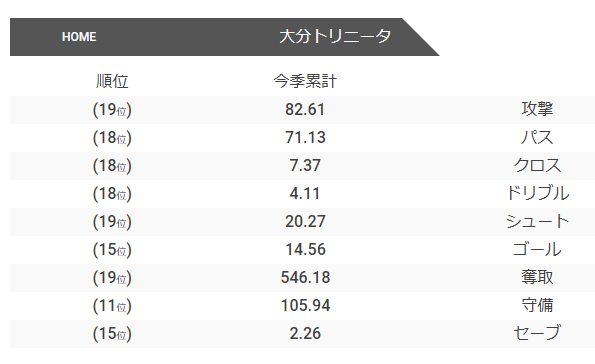Click the シュート stat label
Viewport: 595px width, 364px height.
(x=537, y=221)
